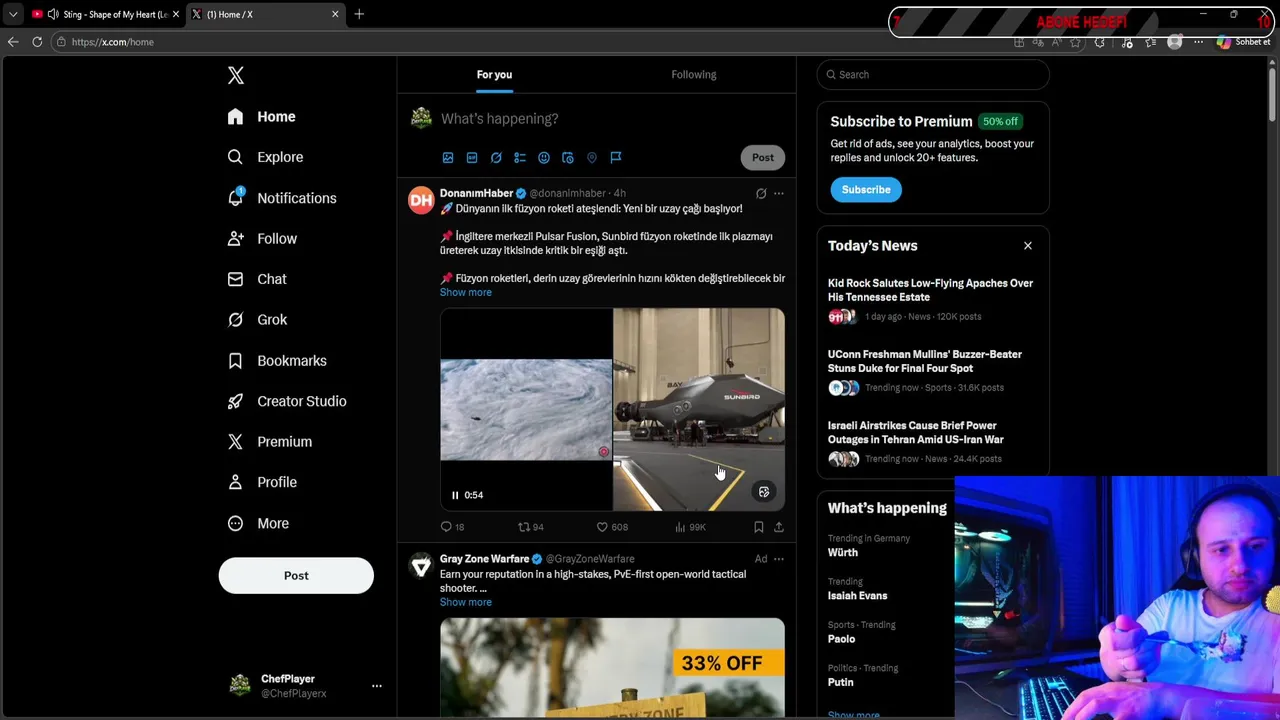Image resolution: width=1280 pixels, height=720 pixels.
Task: Switch to the For you tab
Action: (494, 75)
